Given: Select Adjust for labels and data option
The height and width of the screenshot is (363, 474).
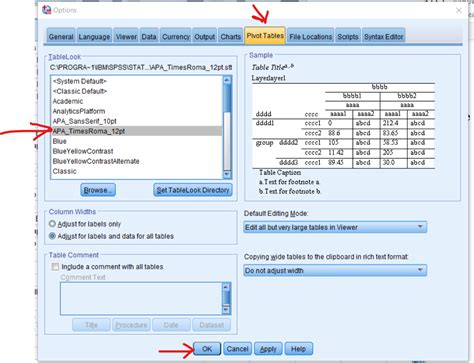Looking at the screenshot, I should (52, 236).
